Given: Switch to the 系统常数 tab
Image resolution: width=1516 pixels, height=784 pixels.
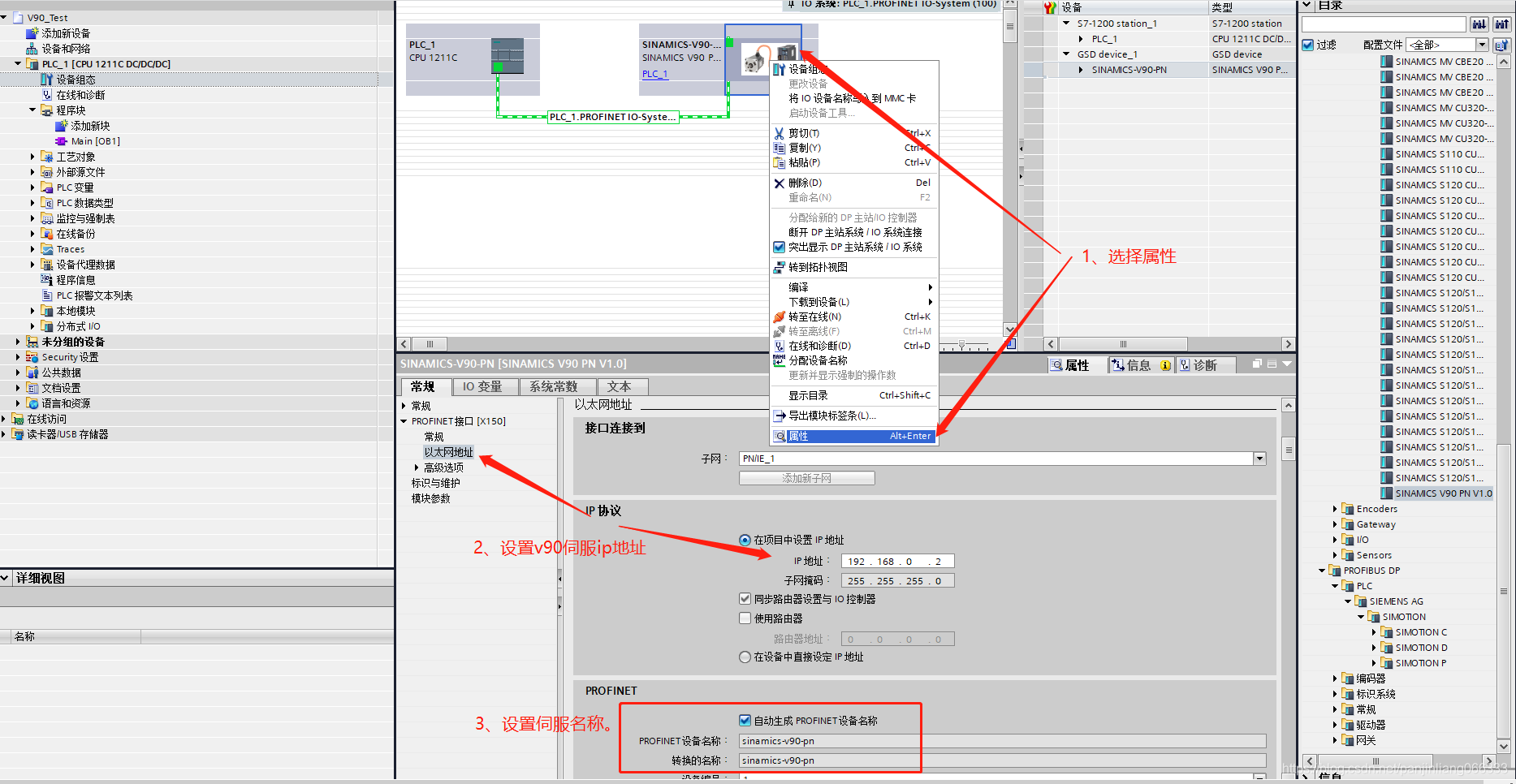Looking at the screenshot, I should tap(554, 387).
